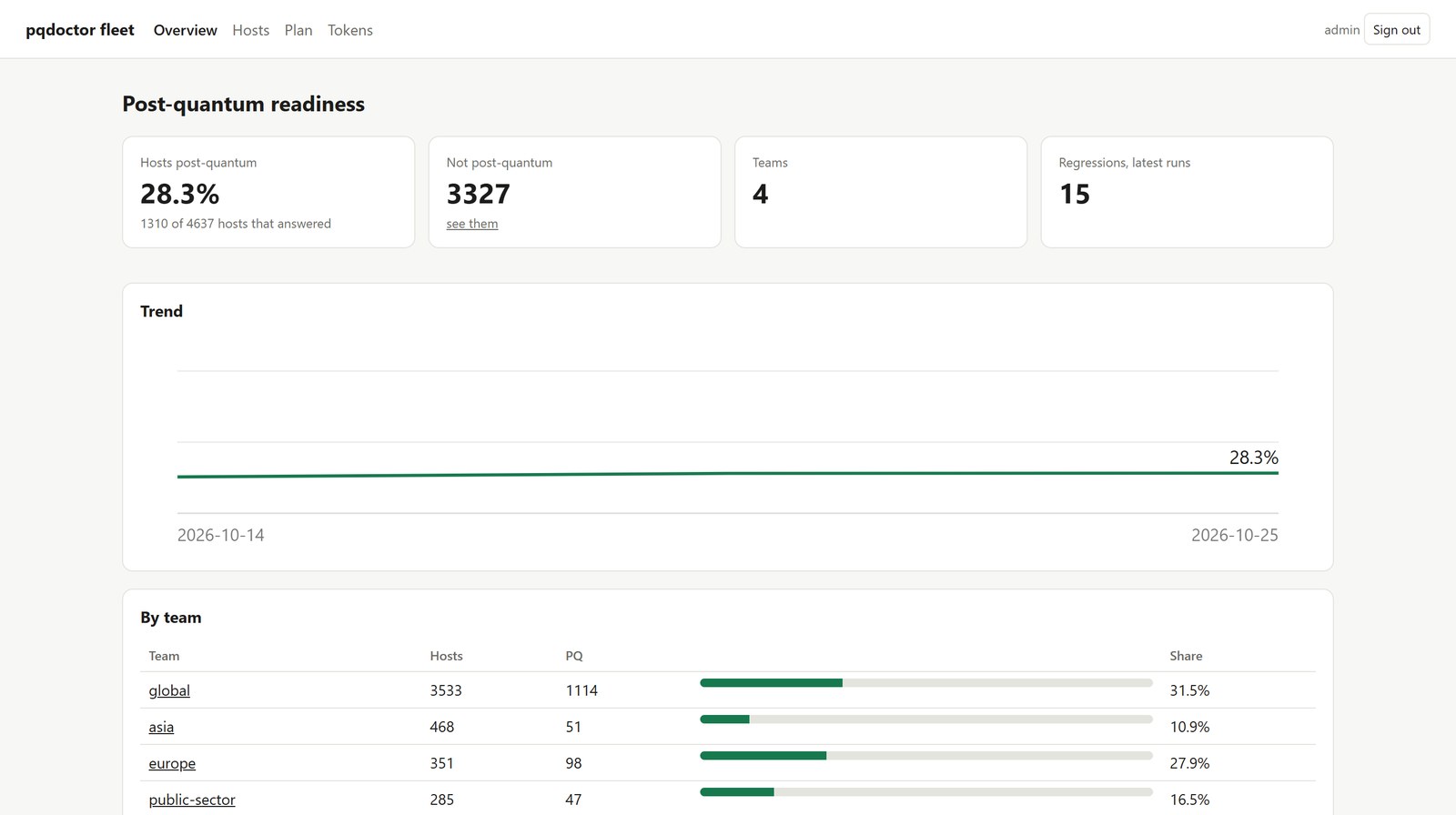Click the pqdoctor fleet brand title
This screenshot has width=1456, height=815.
[80, 30]
